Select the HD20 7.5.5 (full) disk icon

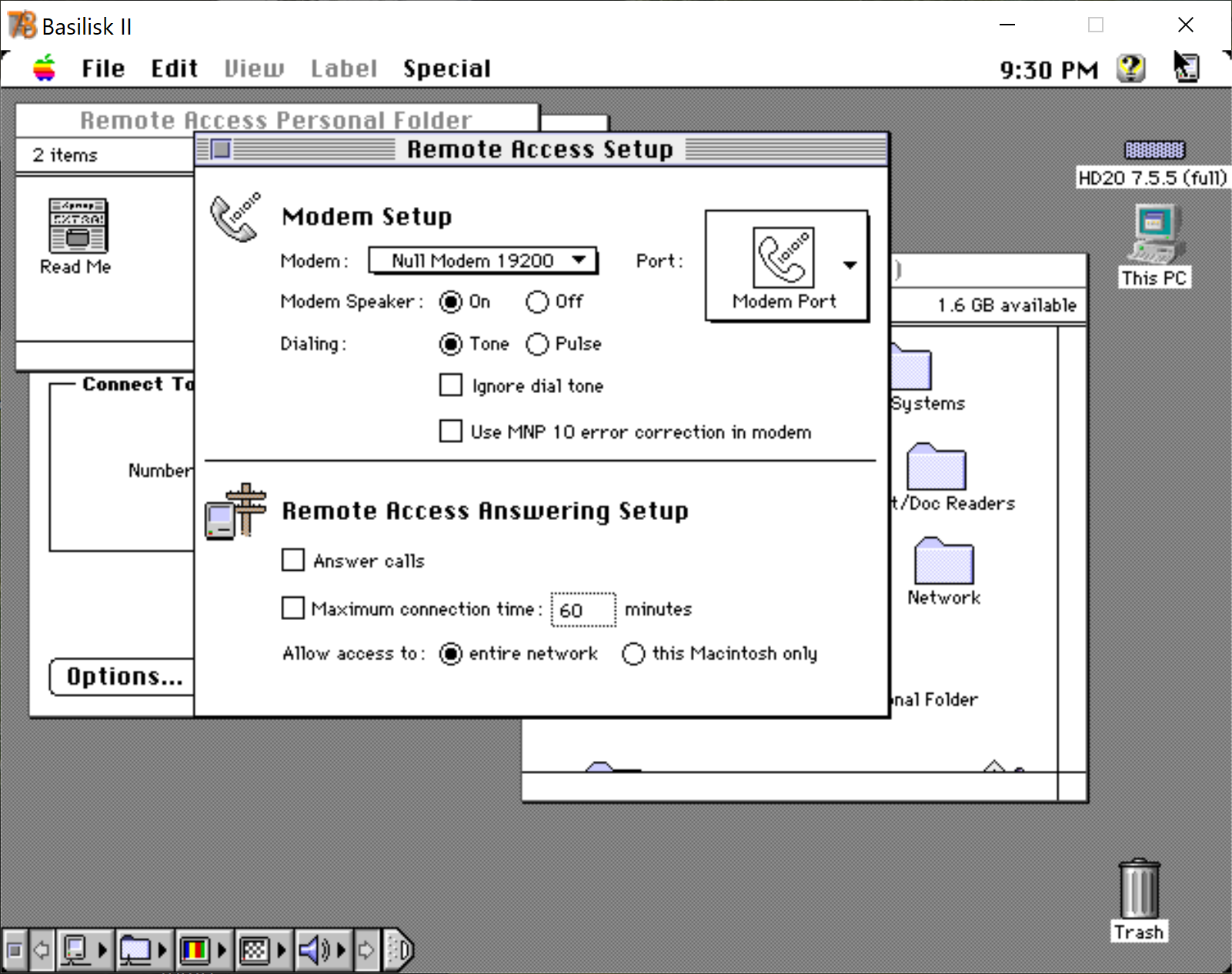click(x=1154, y=150)
